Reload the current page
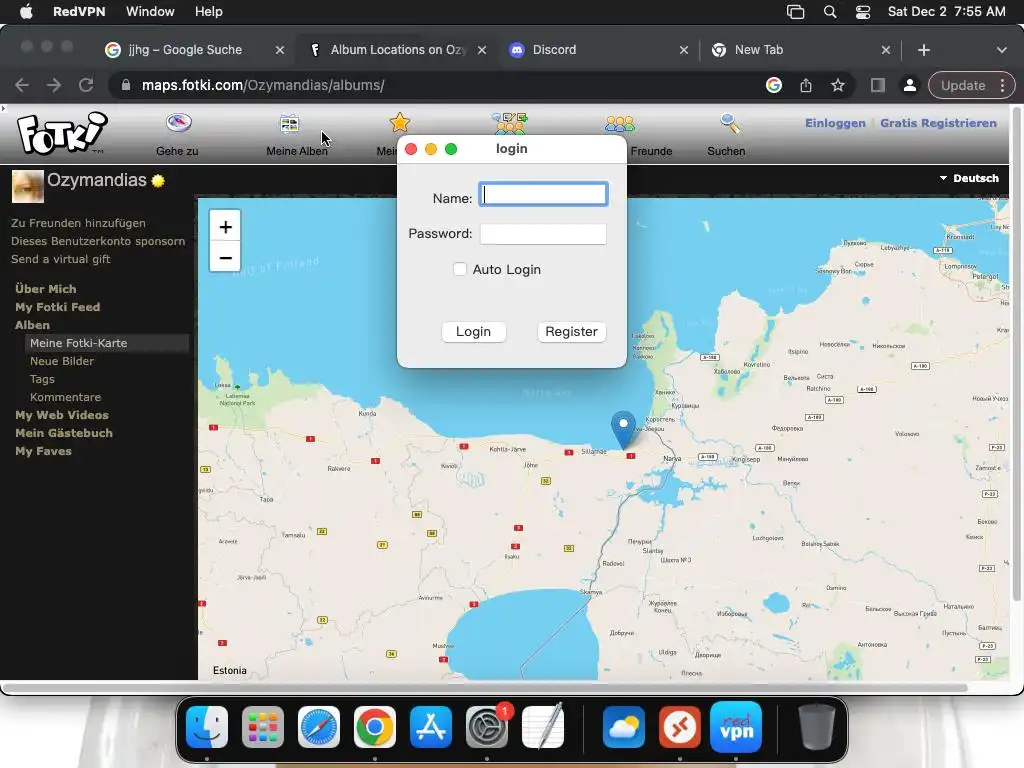The image size is (1024, 768). pos(86,85)
